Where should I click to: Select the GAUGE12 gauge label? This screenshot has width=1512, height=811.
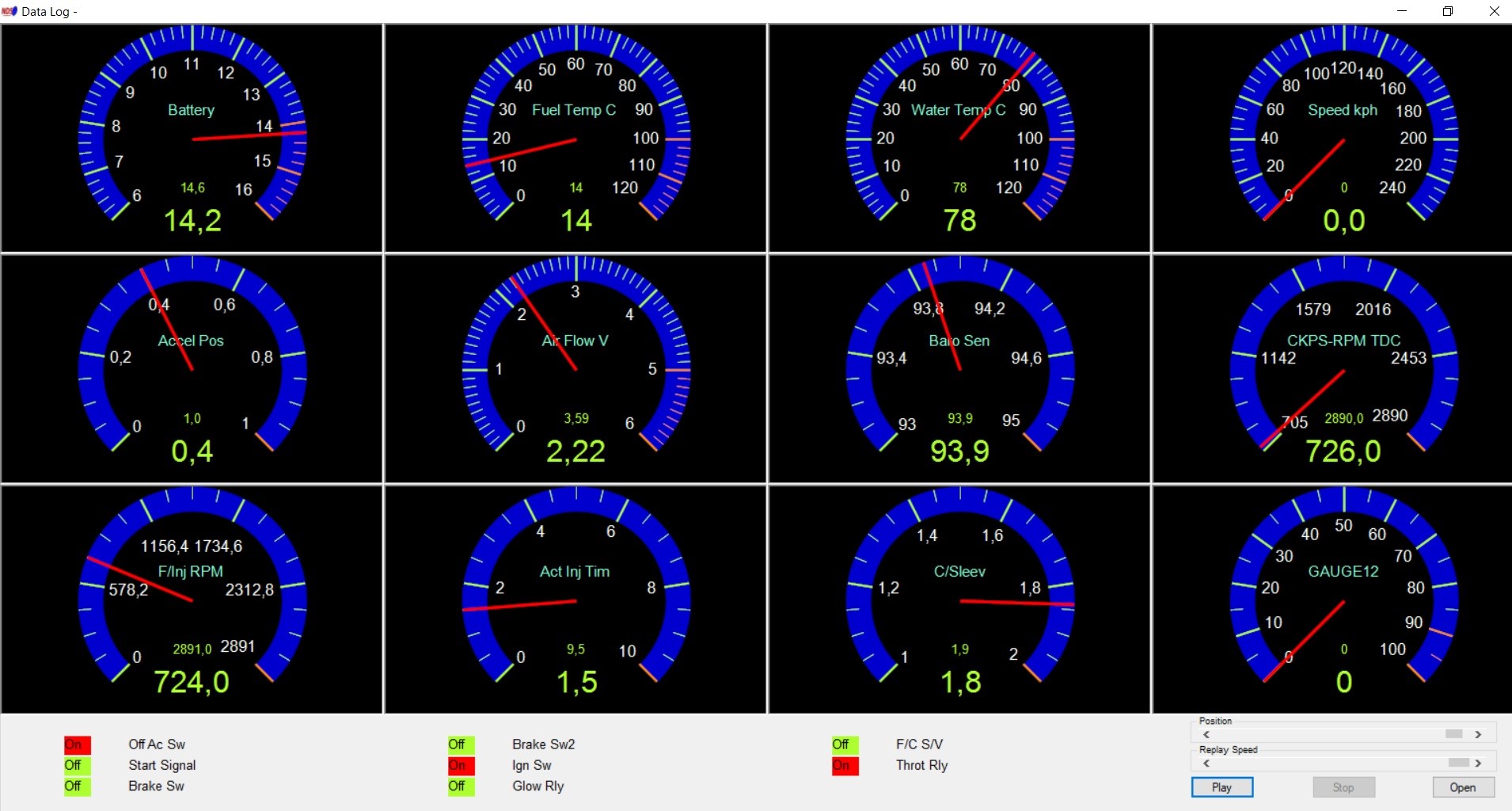[x=1343, y=571]
